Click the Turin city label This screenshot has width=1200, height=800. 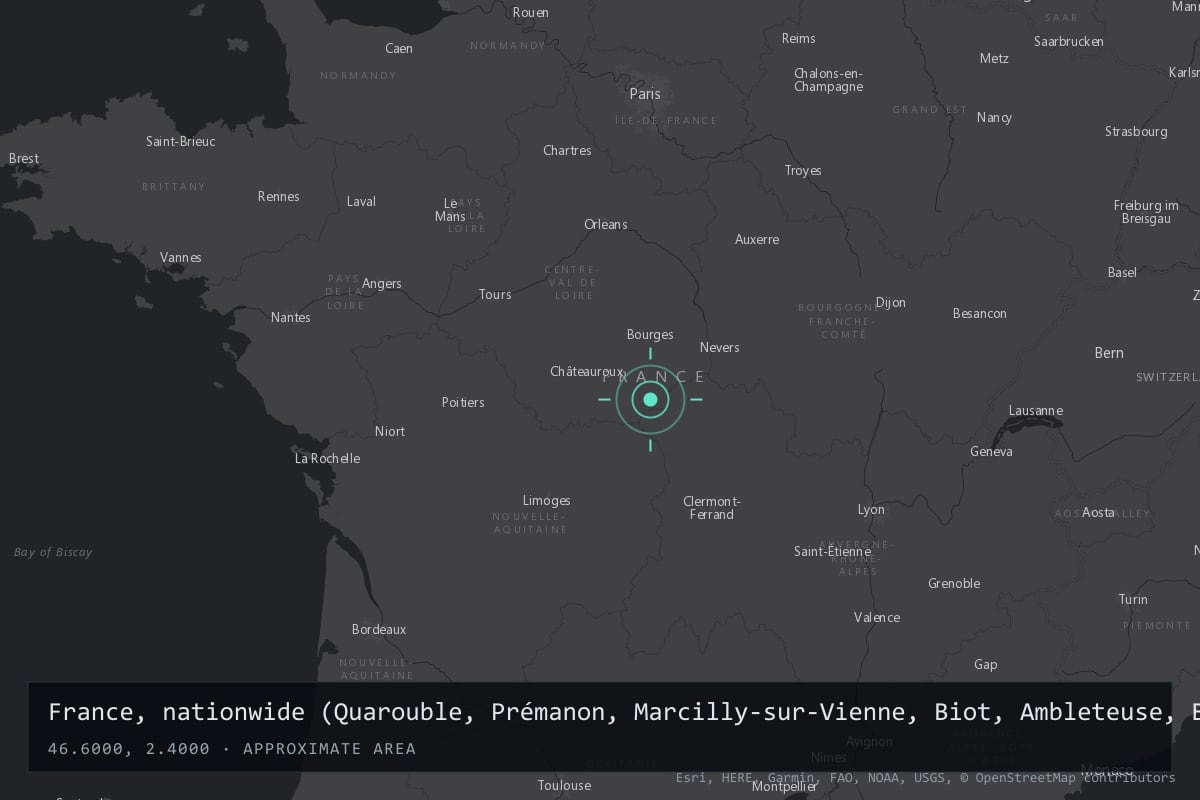[1133, 599]
